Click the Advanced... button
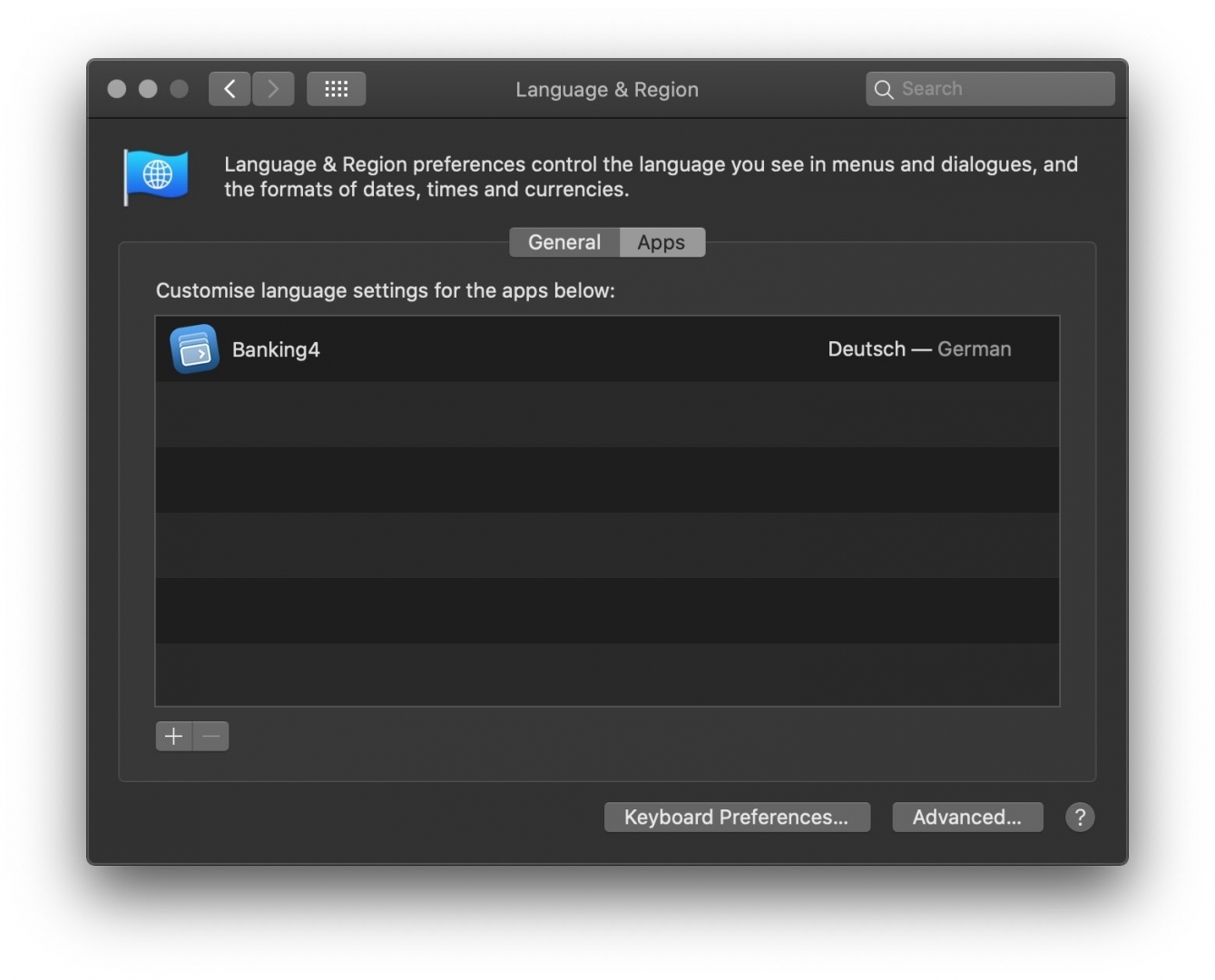 [966, 817]
